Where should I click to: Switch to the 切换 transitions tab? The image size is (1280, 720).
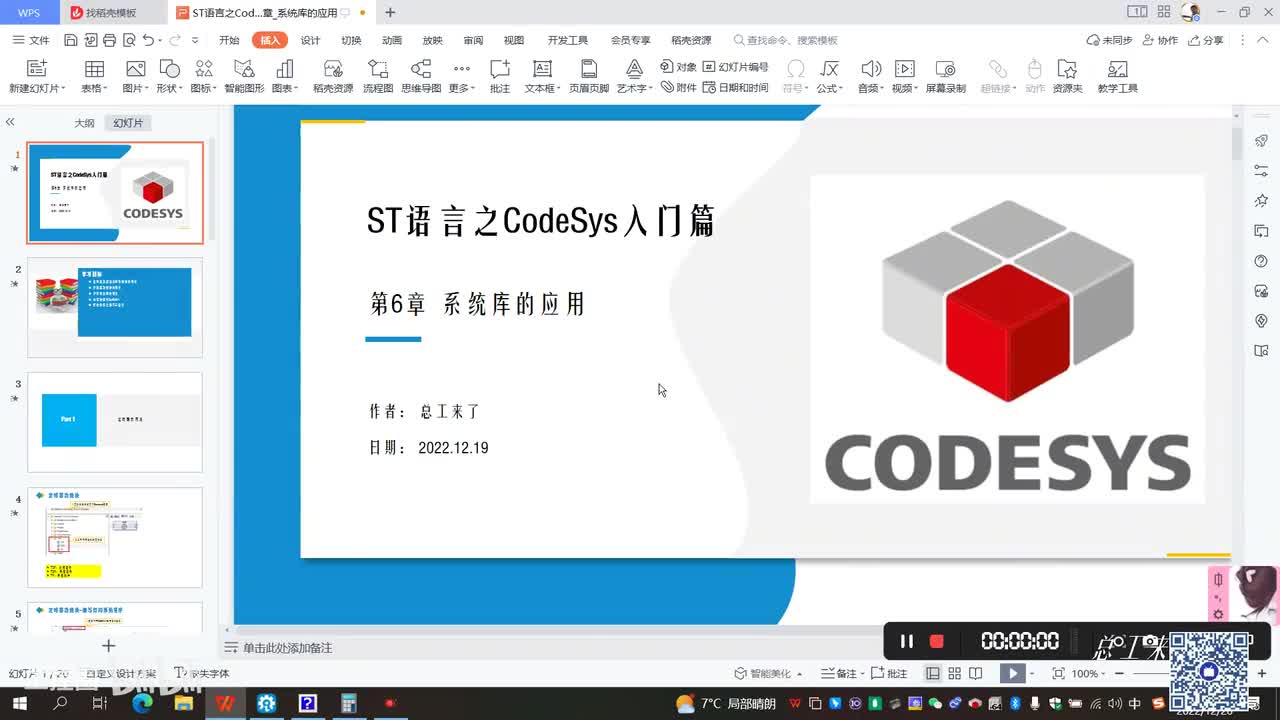point(351,40)
